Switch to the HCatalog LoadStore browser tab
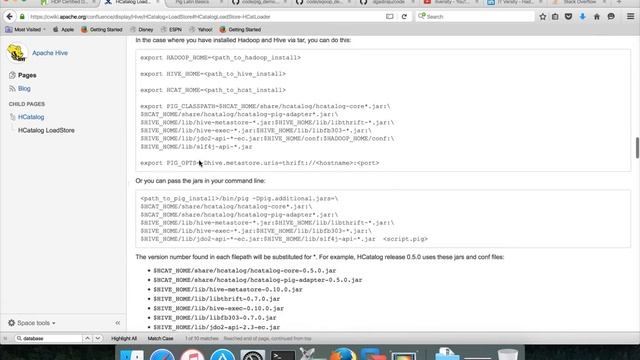 coord(131,2)
